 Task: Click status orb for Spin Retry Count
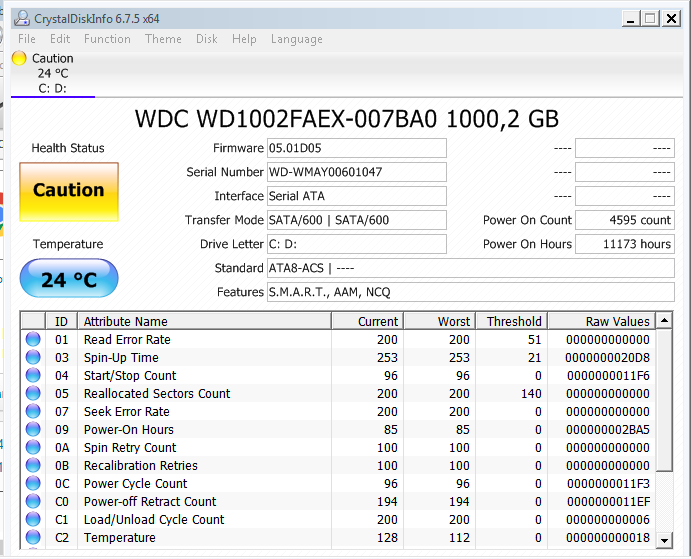33,447
